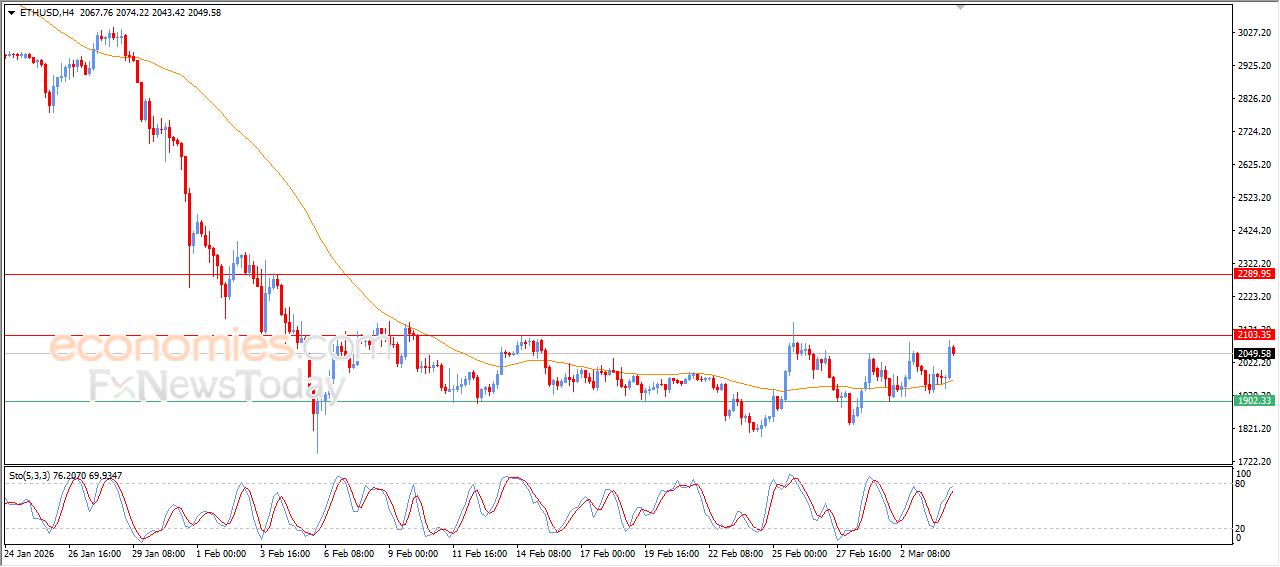The image size is (1280, 567).
Task: Click the 2424.20 price axis label
Action: pos(1254,230)
